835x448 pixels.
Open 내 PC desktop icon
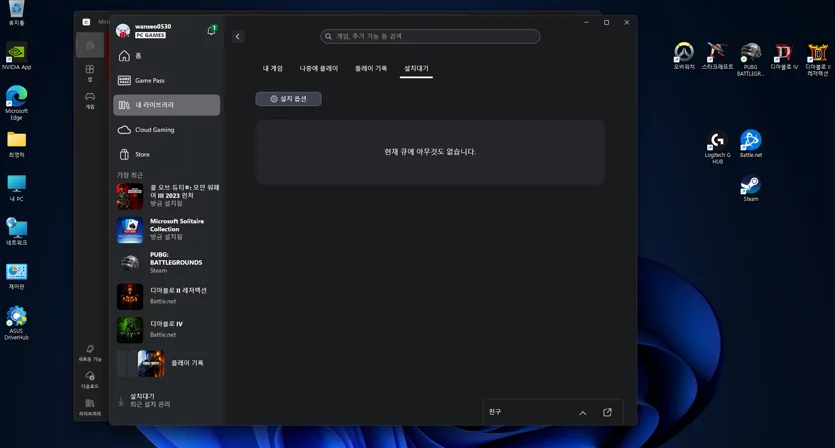coord(17,188)
